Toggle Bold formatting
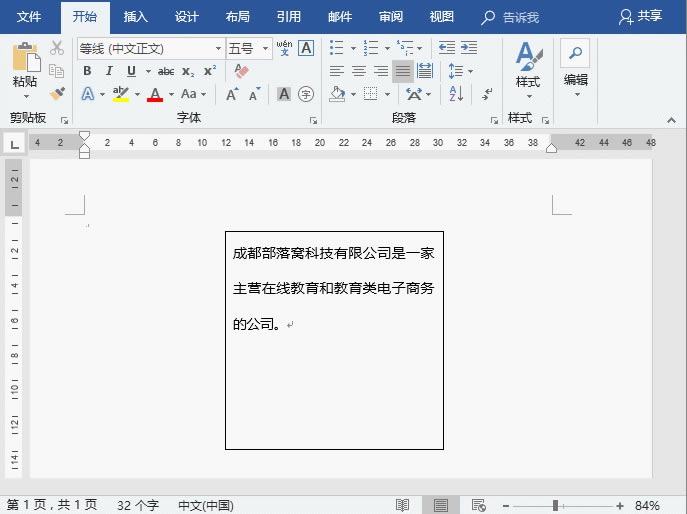 (87, 71)
